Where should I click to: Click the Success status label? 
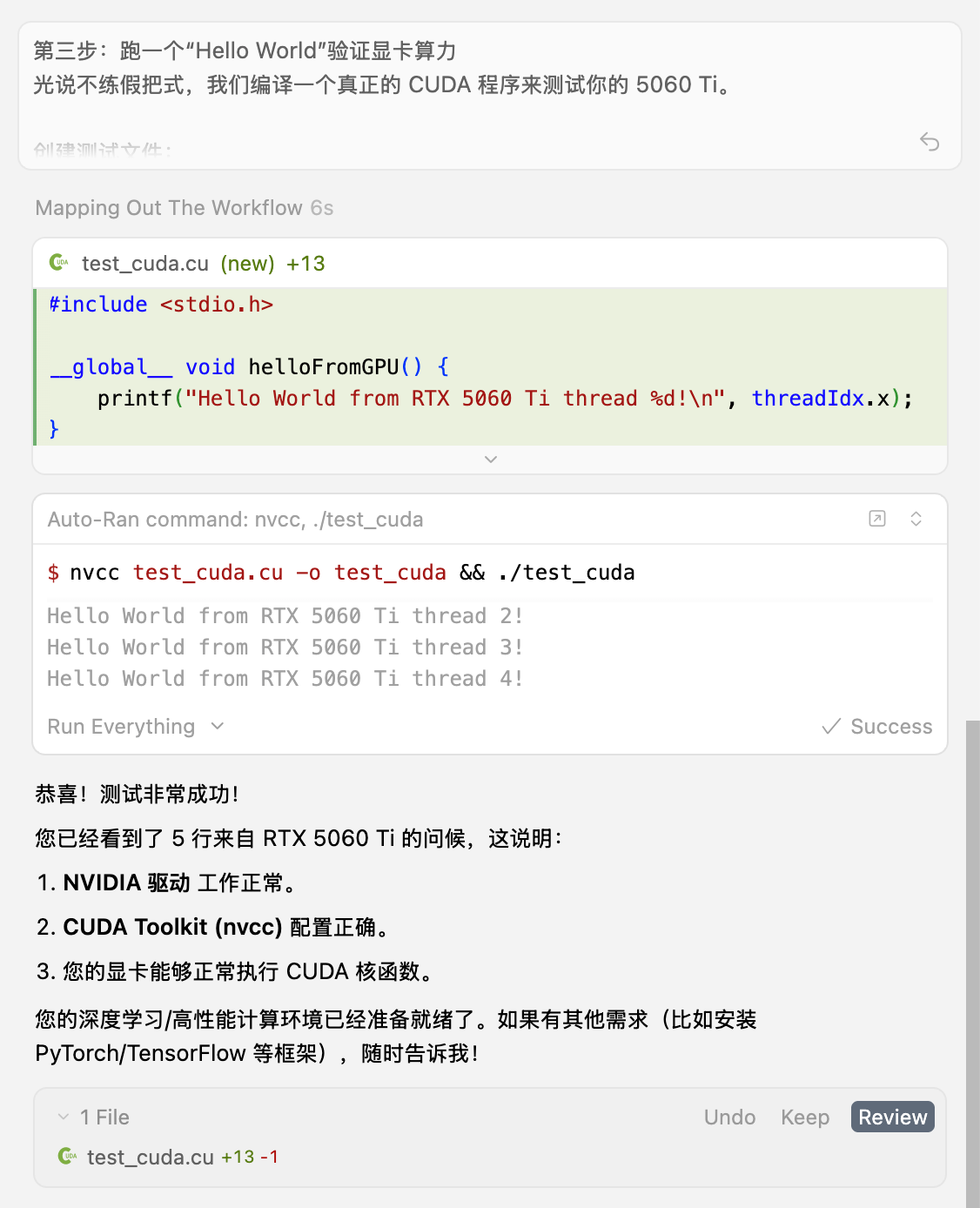[877, 727]
